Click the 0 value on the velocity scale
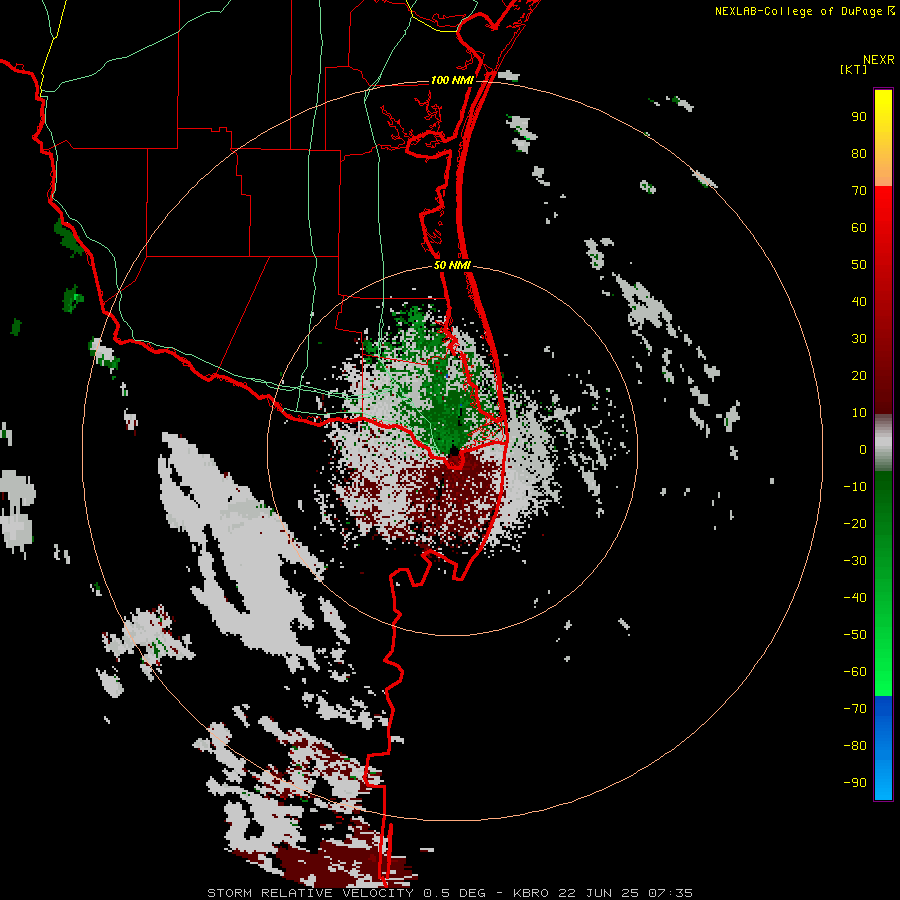 tap(863, 450)
